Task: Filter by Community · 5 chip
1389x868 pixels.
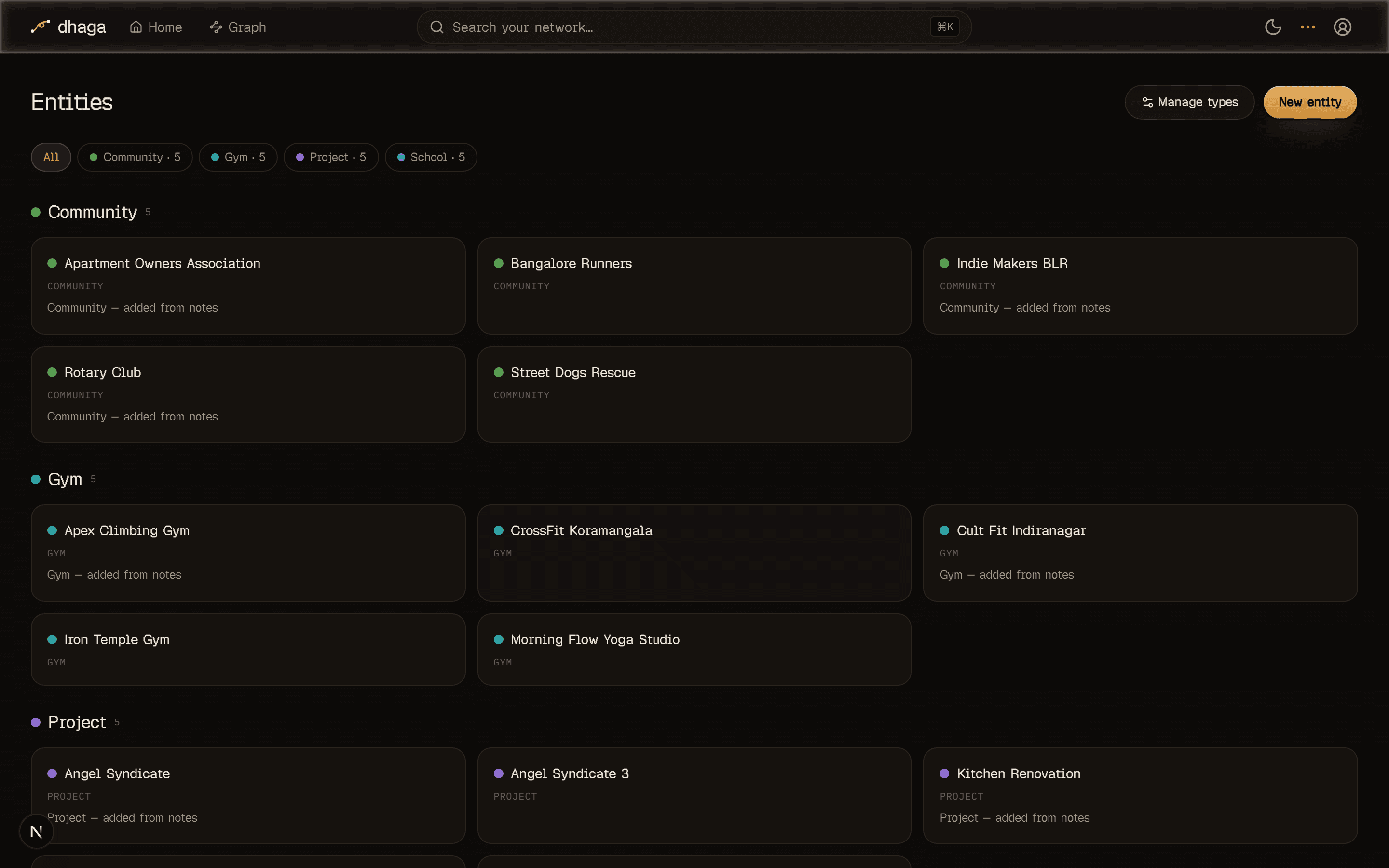Action: point(135,157)
